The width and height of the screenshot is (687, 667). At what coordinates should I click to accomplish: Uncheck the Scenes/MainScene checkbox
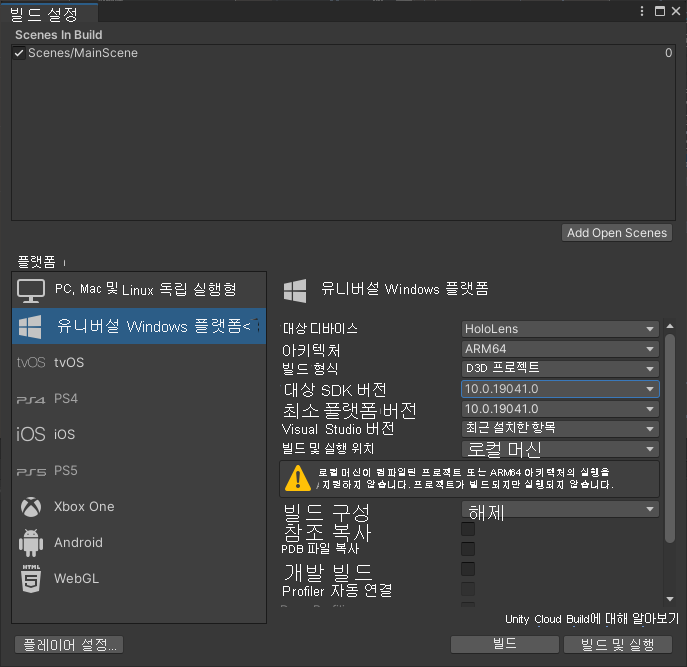(x=18, y=53)
